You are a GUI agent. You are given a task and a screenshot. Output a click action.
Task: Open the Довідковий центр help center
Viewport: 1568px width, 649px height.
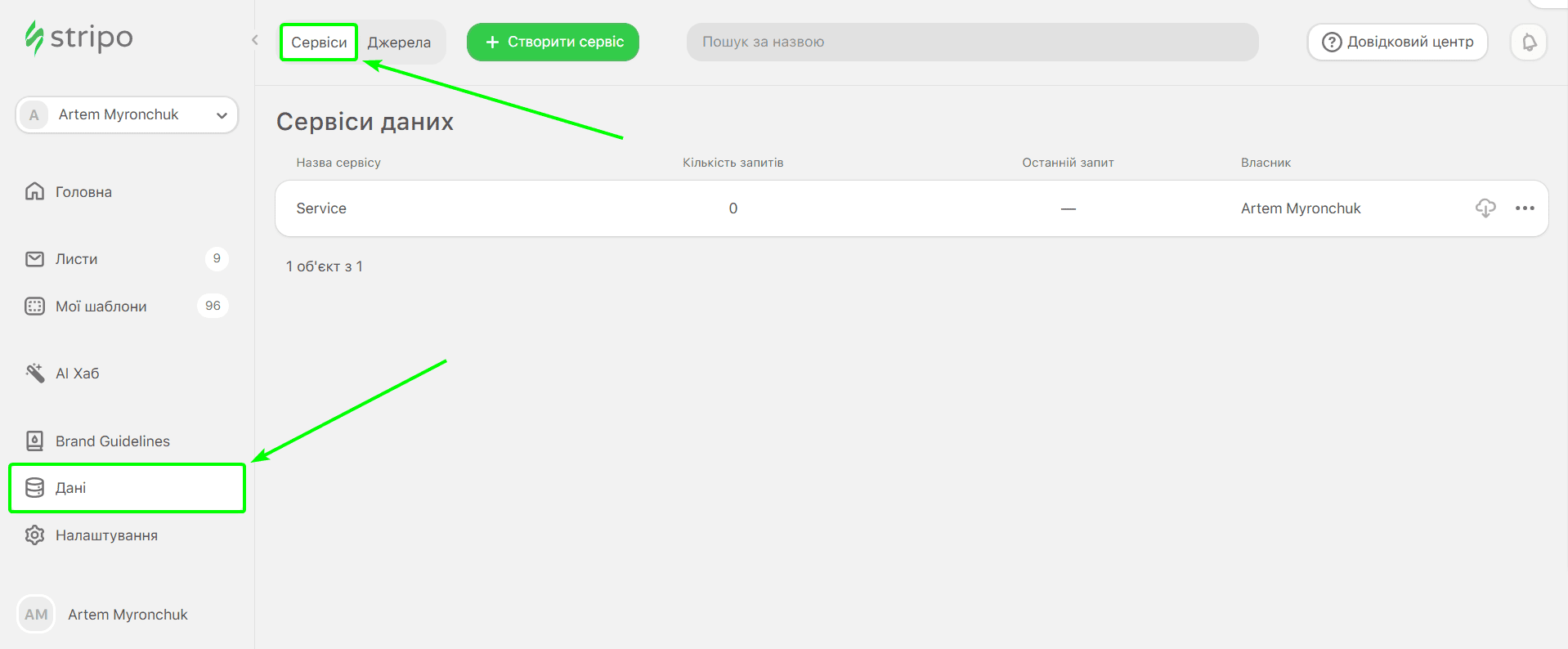1397,42
